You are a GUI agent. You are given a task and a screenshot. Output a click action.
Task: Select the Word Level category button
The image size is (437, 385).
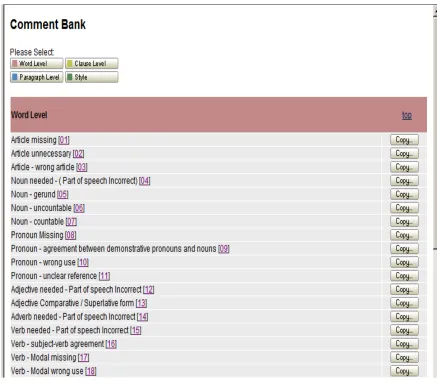click(x=37, y=63)
